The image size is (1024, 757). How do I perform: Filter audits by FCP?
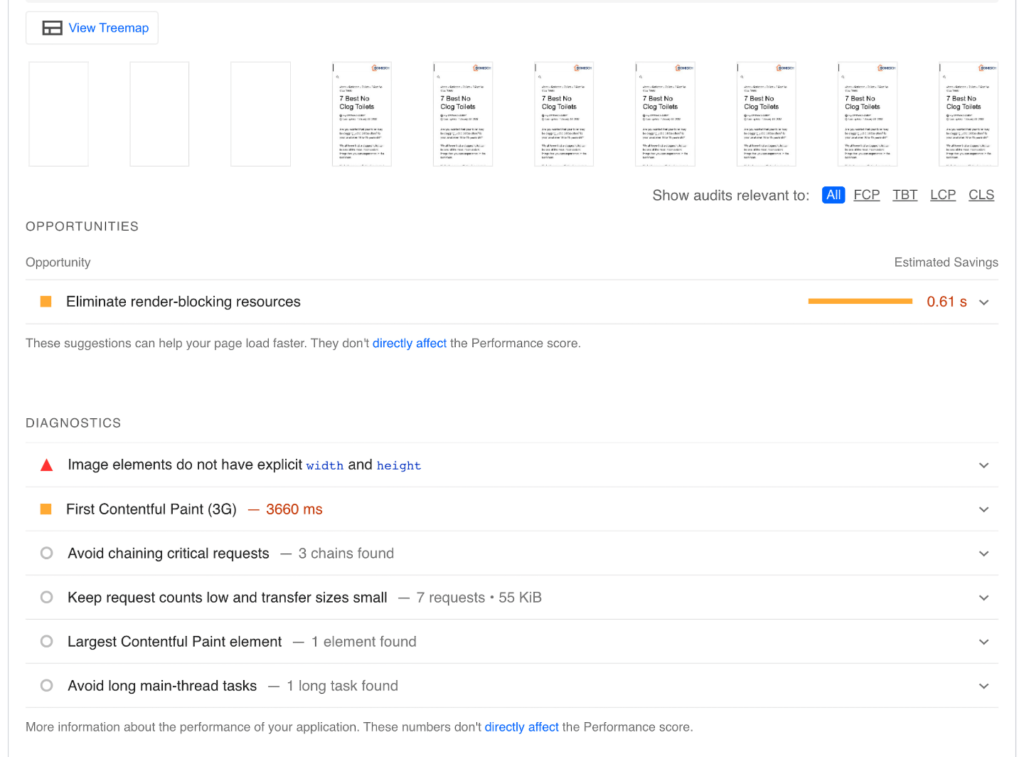[x=867, y=195]
